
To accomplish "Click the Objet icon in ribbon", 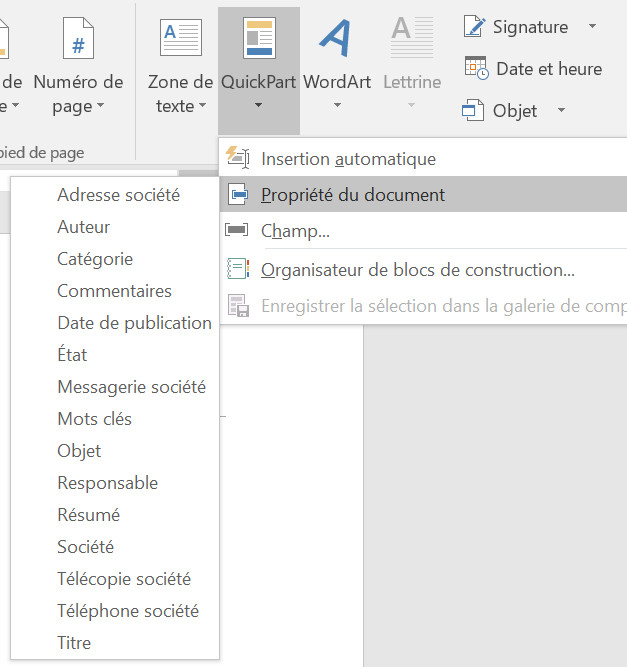I will tap(473, 111).
